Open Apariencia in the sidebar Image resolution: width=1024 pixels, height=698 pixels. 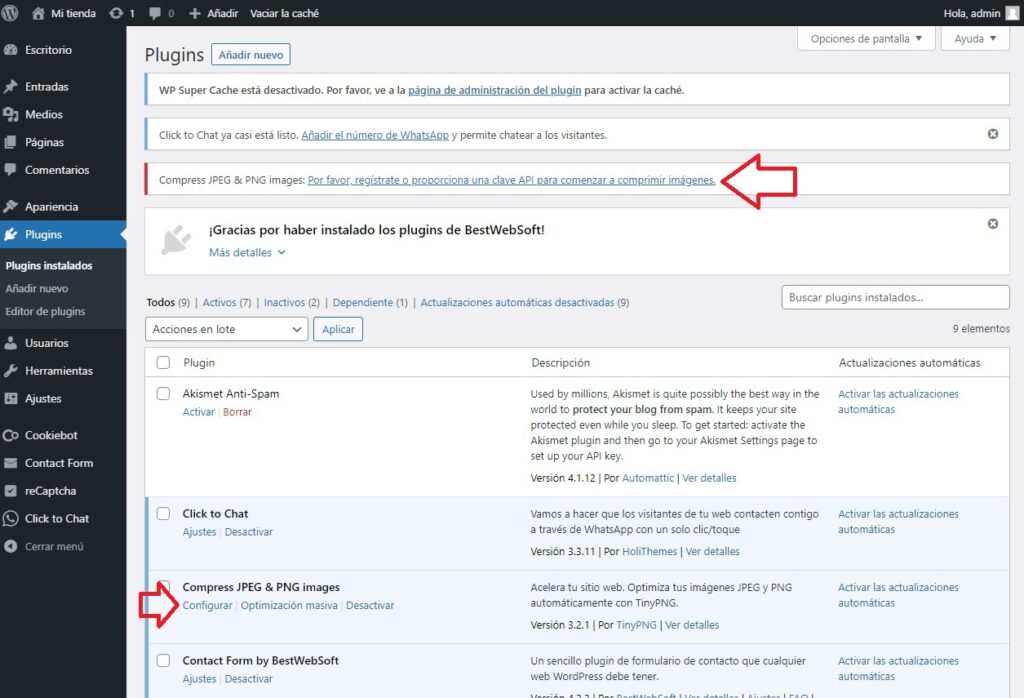(x=51, y=206)
